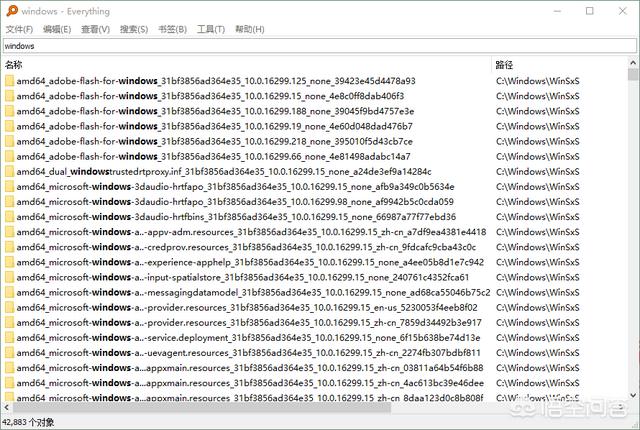Sort results by 路径 column header
Image resolution: width=640 pixels, height=430 pixels.
[x=558, y=64]
